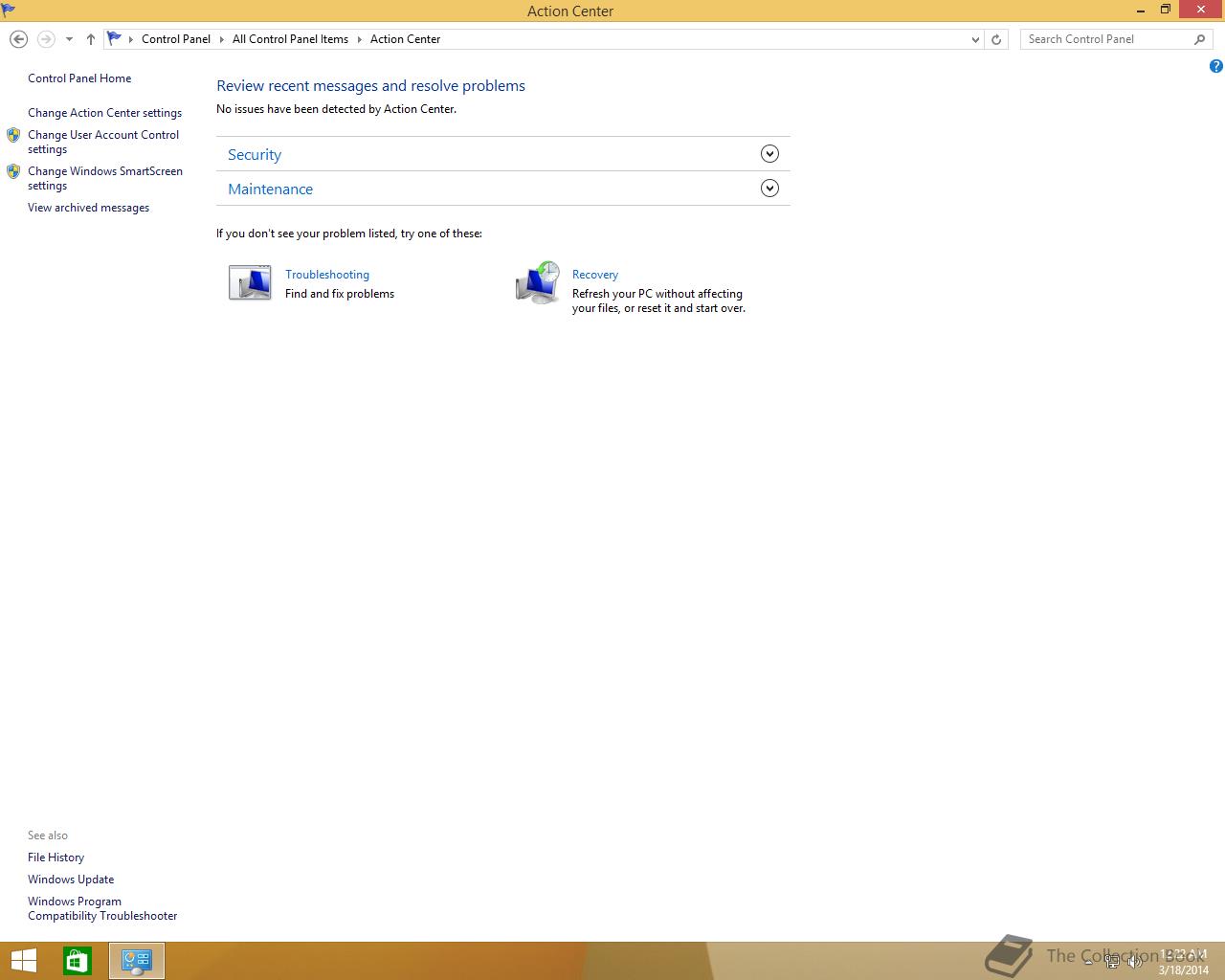This screenshot has height=980, width=1225.
Task: Click the forward navigation arrow
Action: click(x=46, y=39)
